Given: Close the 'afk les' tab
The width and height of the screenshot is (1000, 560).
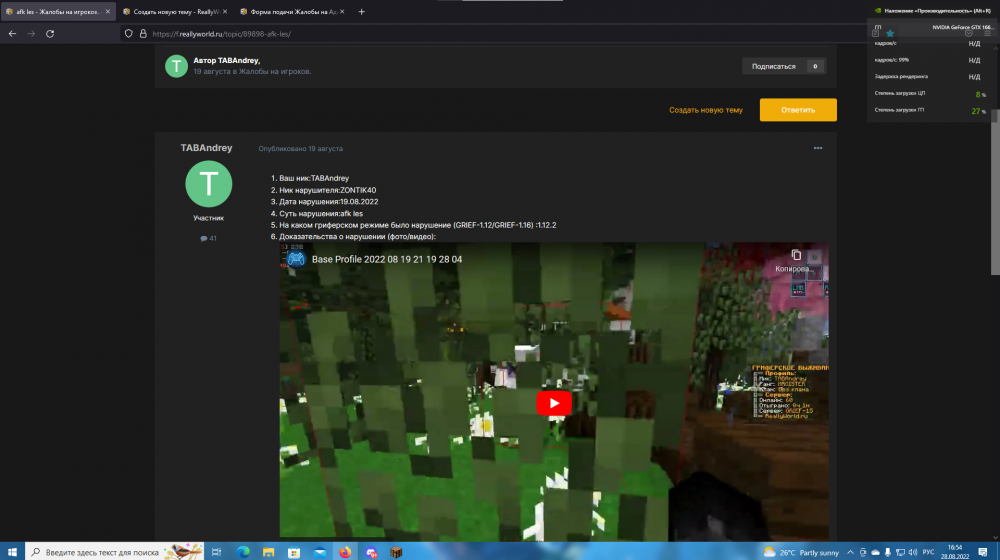Looking at the screenshot, I should (107, 11).
